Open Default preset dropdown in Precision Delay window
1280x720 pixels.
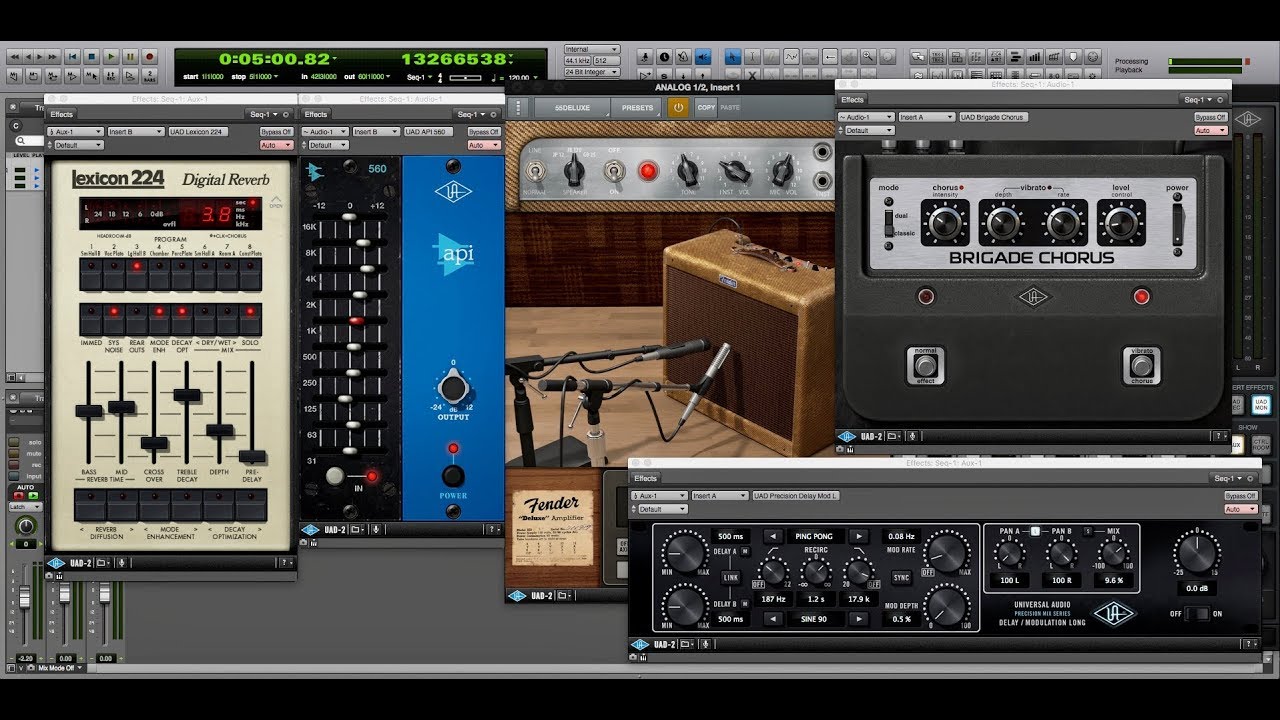click(x=662, y=509)
